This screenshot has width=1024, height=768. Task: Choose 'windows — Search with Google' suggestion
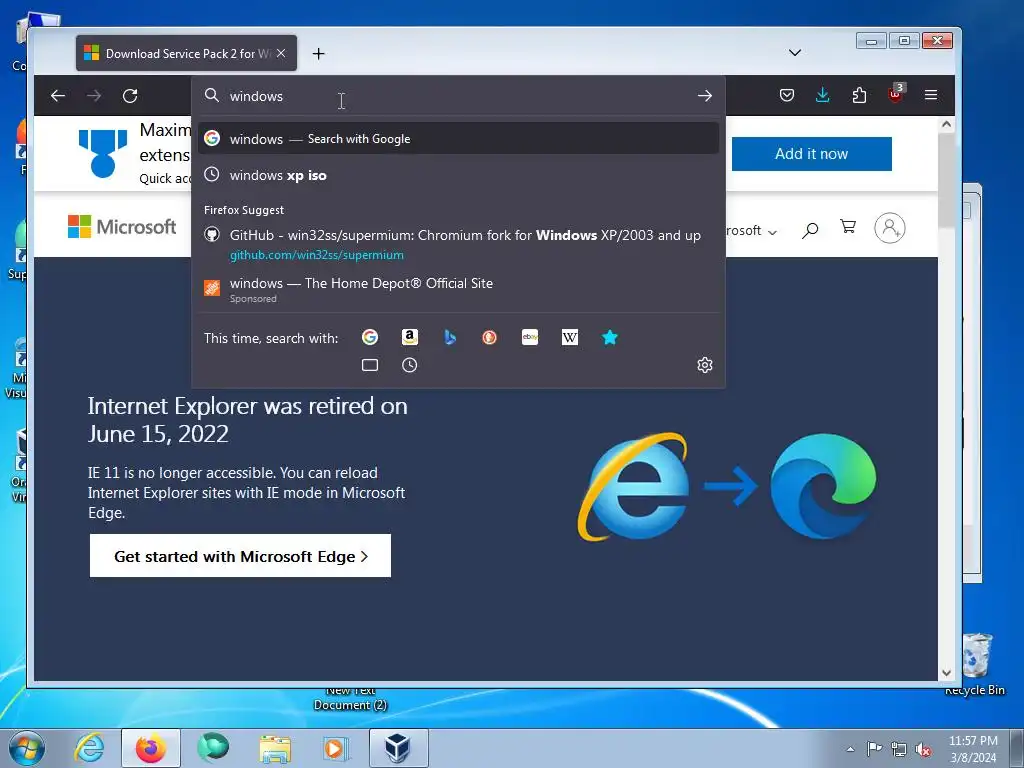coord(458,138)
